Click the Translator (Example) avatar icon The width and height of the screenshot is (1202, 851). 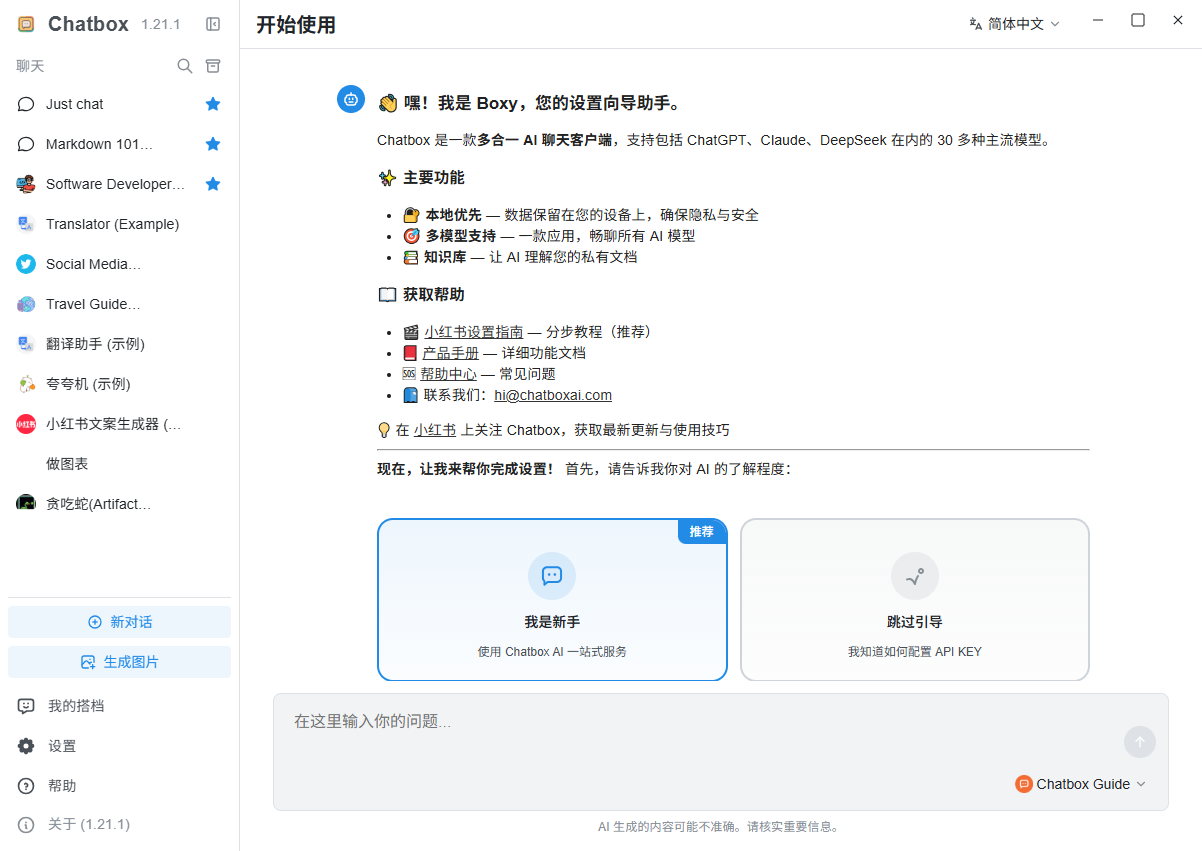(26, 224)
